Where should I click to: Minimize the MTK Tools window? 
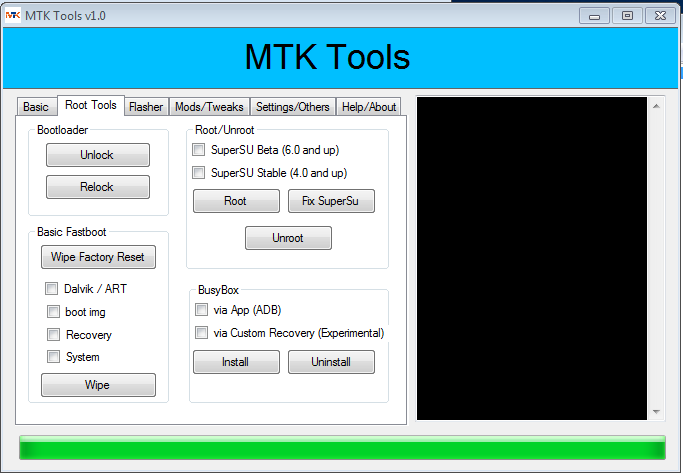coord(594,16)
